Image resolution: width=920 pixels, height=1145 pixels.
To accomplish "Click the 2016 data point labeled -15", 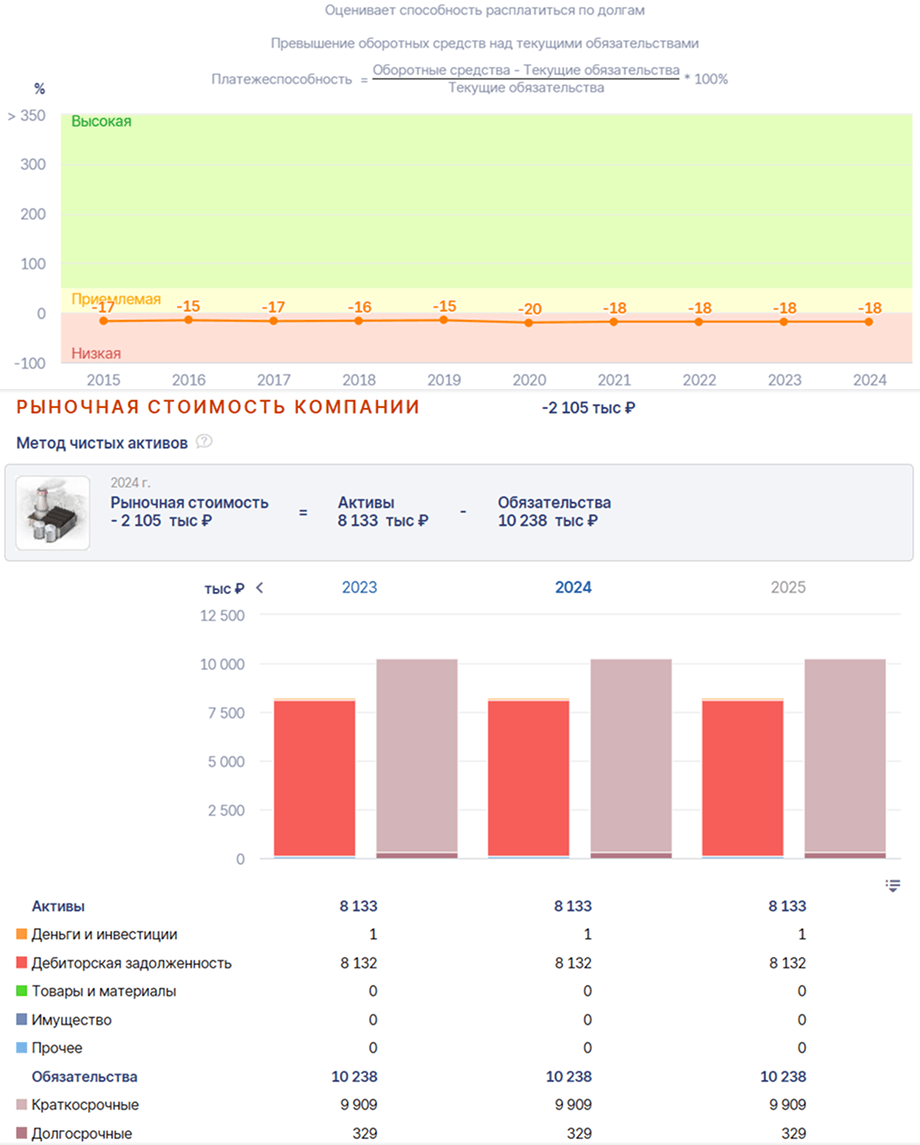I will coord(188,320).
